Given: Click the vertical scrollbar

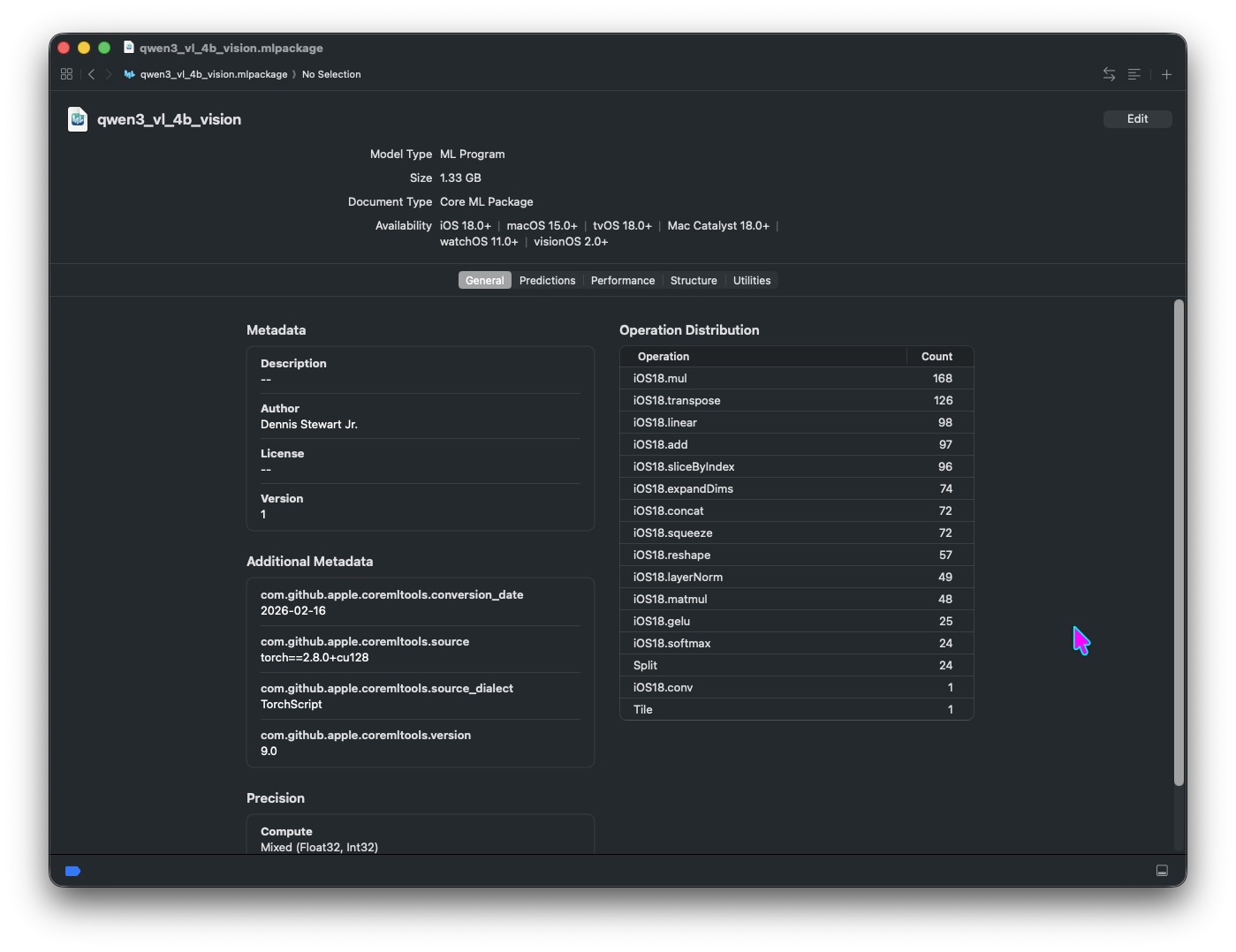Looking at the screenshot, I should (1179, 542).
